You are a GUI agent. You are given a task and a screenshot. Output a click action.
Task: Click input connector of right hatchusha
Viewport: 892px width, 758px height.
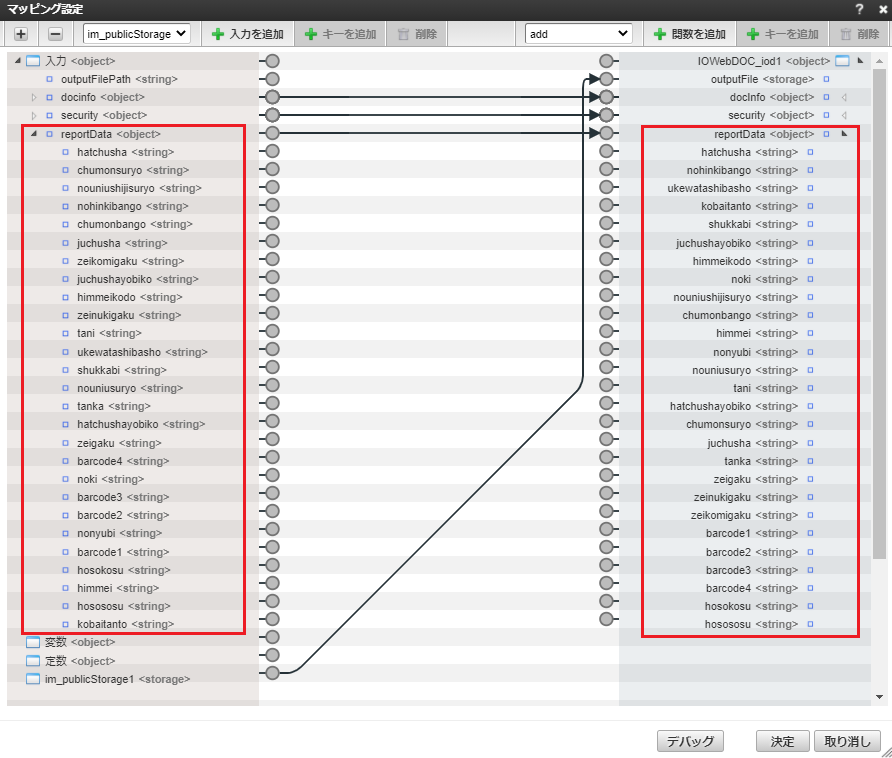[606, 151]
